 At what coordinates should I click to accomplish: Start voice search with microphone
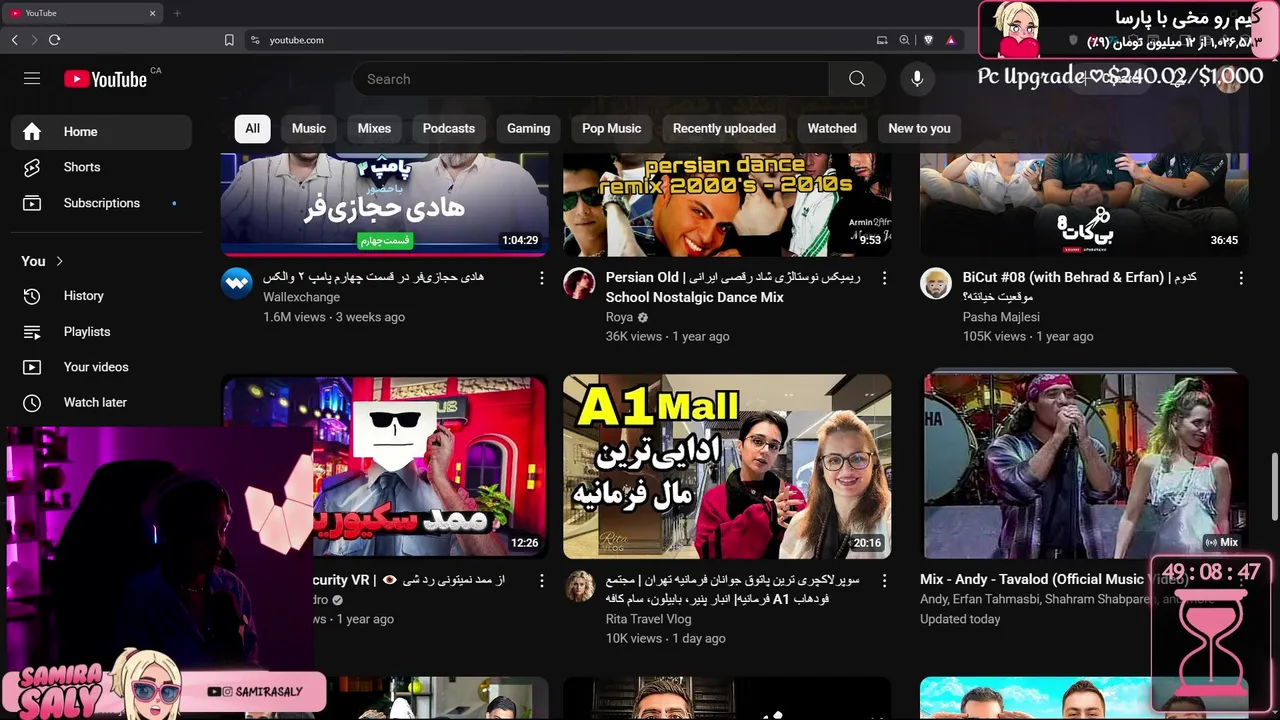pos(917,79)
